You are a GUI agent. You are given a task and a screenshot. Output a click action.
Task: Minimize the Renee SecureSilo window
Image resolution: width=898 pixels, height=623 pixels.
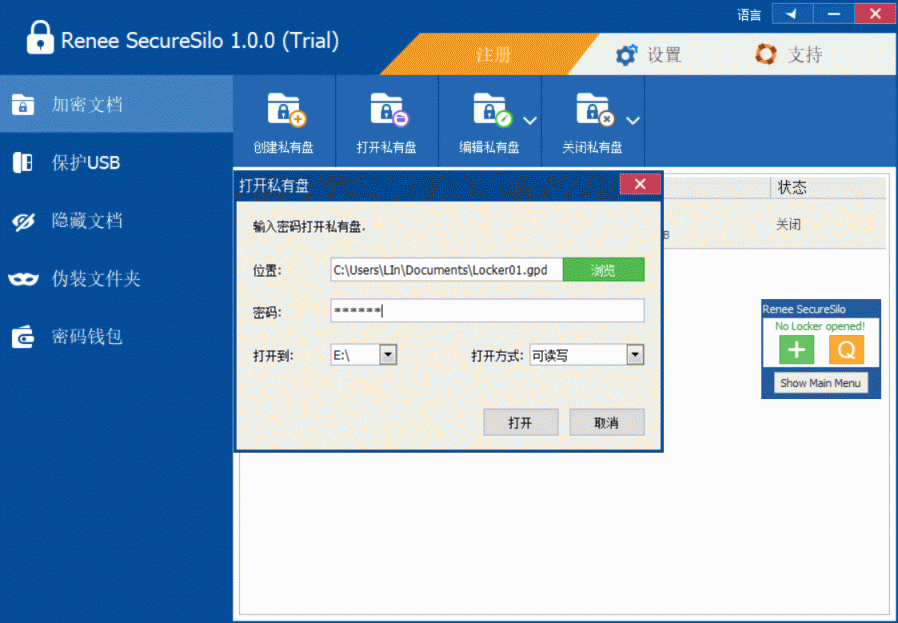point(833,14)
